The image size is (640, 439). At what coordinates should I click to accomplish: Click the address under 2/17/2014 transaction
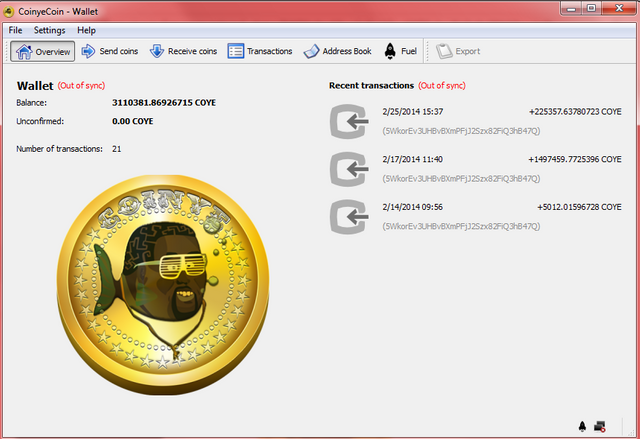coord(461,179)
